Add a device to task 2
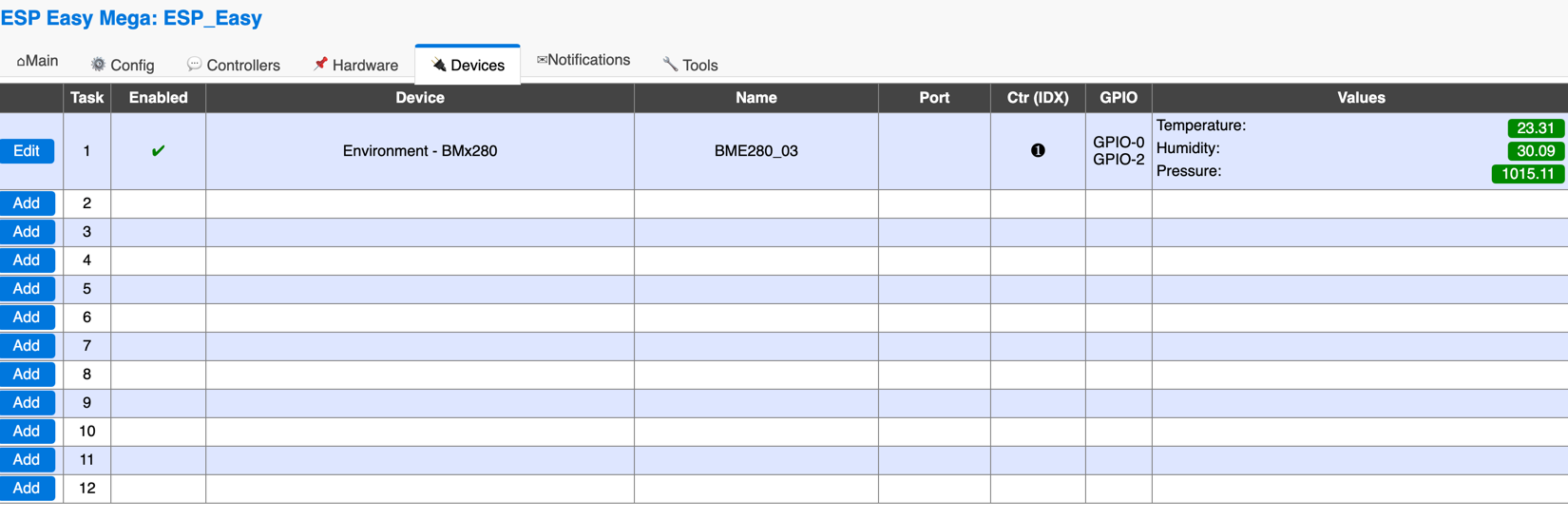Viewport: 1568px width, 520px height. [x=27, y=203]
